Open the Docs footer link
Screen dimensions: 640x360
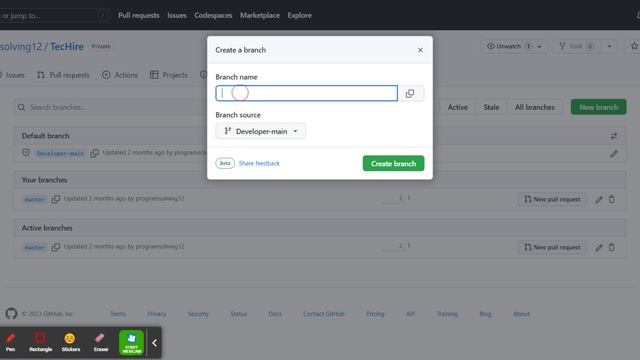275,314
